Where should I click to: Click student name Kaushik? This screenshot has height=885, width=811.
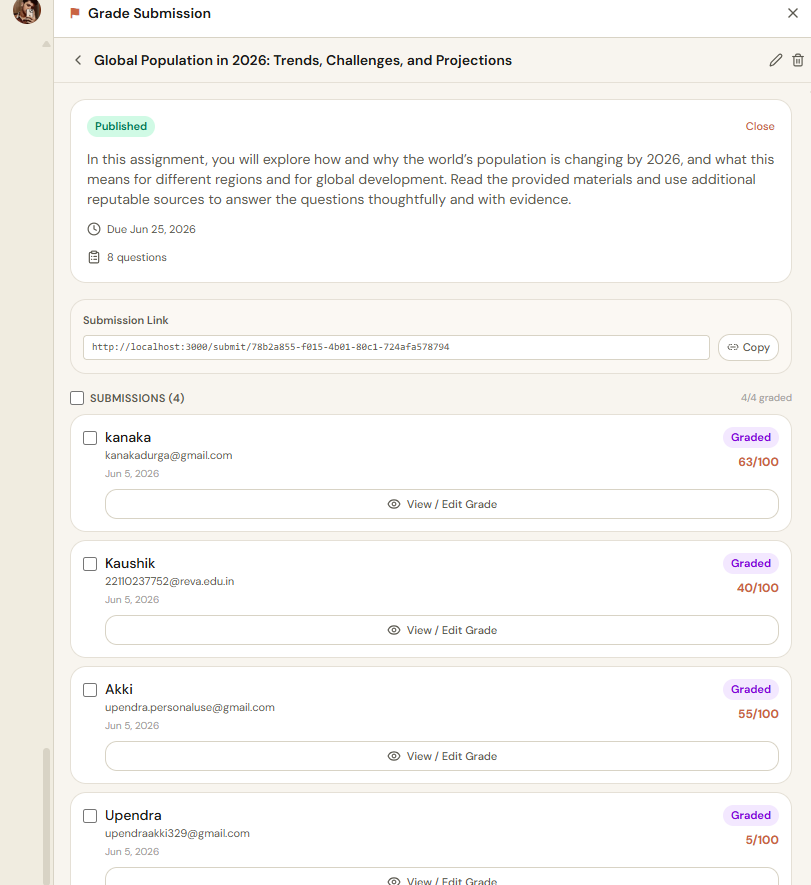(130, 563)
